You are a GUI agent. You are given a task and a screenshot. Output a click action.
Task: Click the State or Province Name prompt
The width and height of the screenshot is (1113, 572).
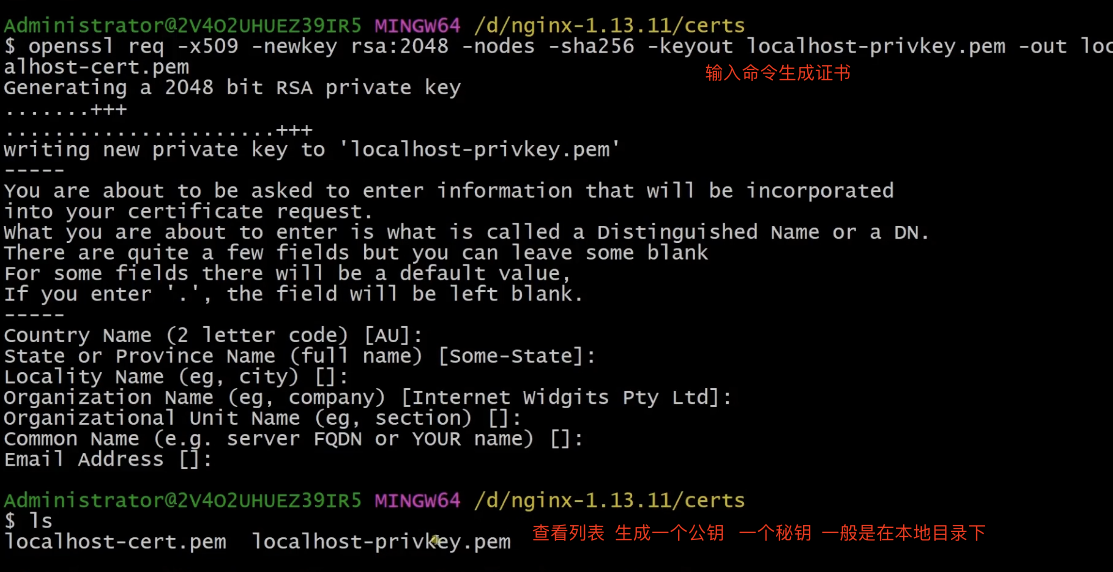(x=300, y=356)
